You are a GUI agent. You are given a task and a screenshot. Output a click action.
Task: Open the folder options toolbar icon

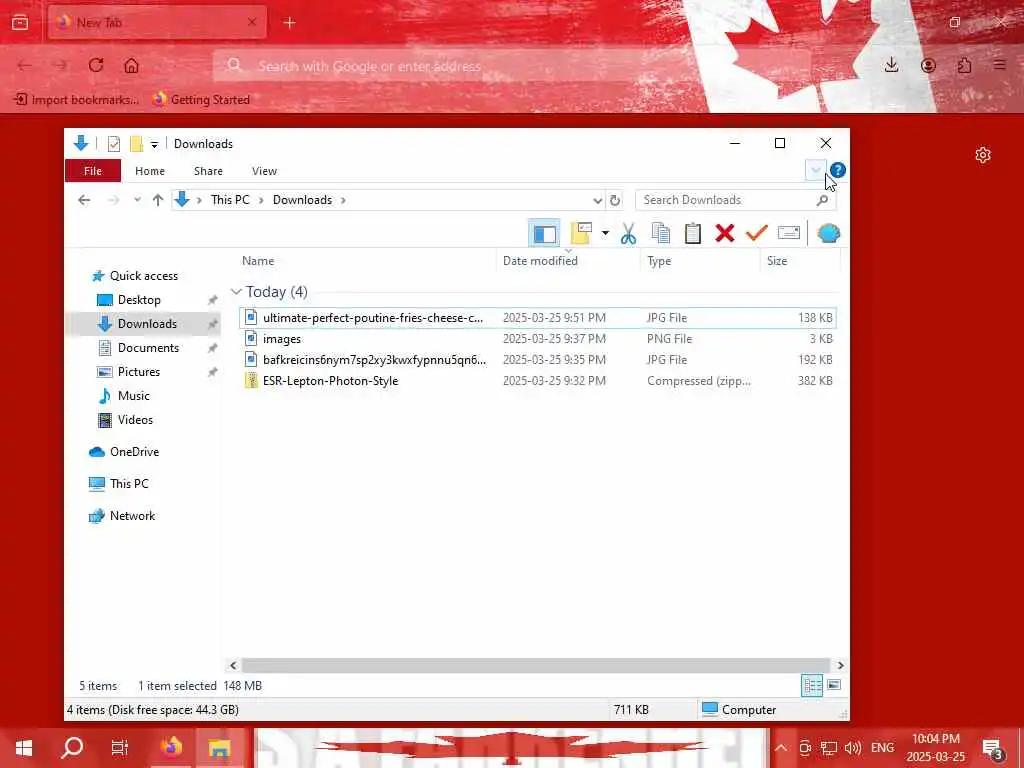[x=581, y=233]
